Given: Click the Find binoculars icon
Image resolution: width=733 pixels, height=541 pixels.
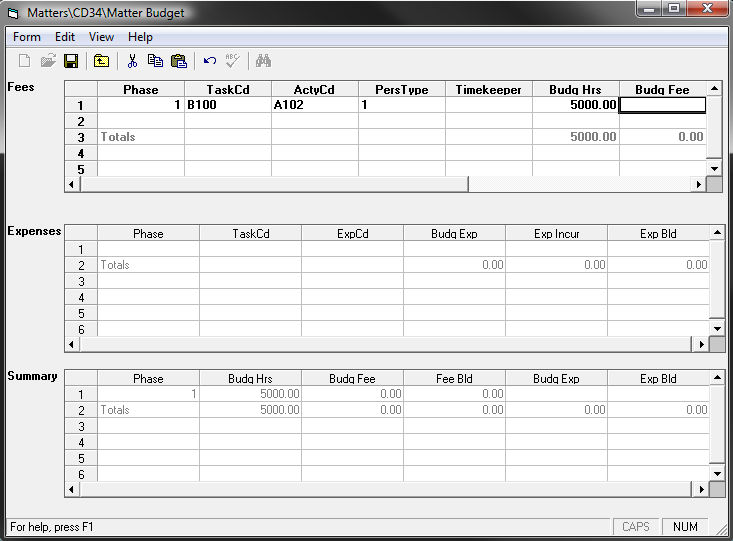Looking at the screenshot, I should point(264,61).
